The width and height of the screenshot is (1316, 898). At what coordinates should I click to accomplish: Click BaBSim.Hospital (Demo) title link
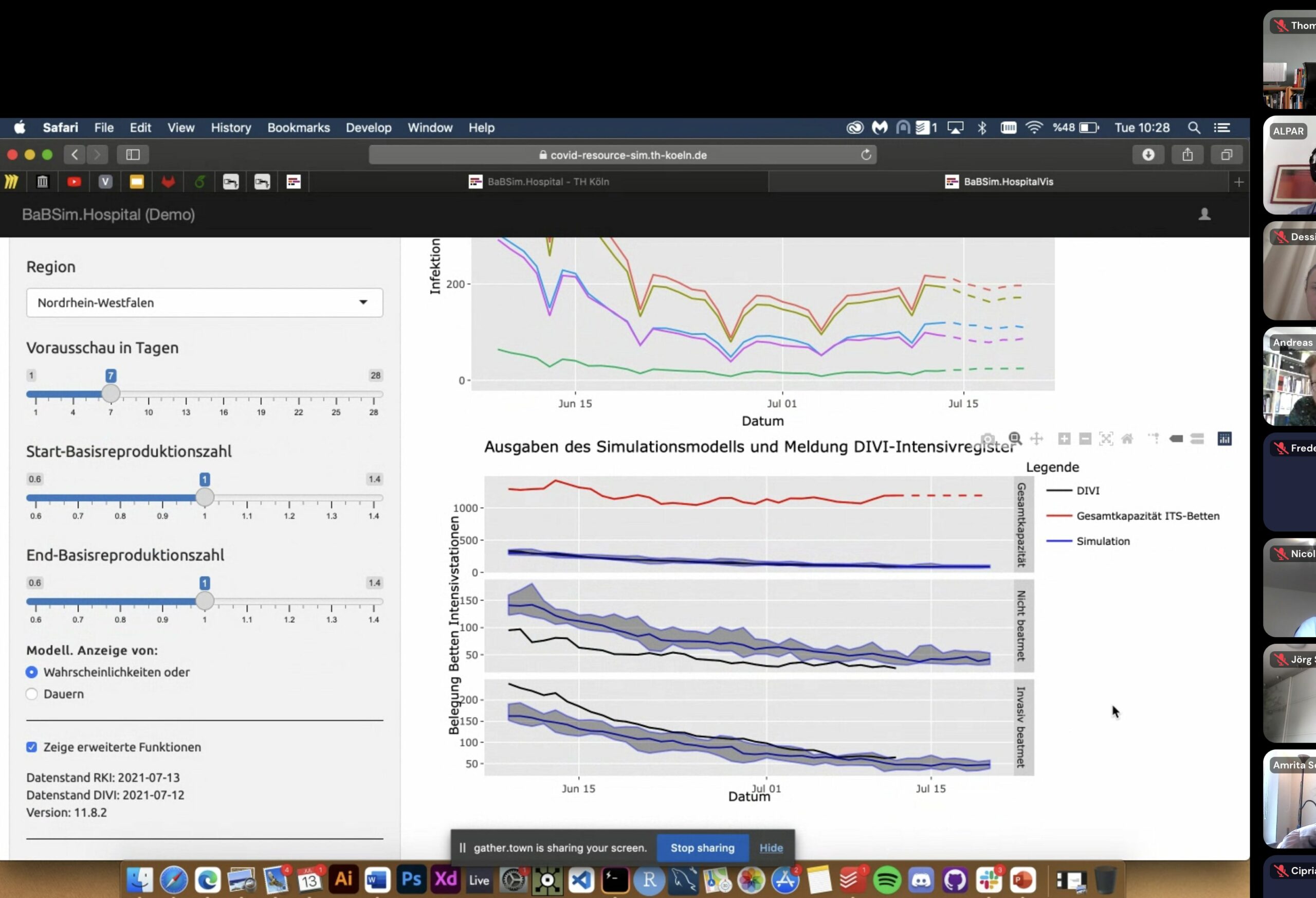tap(108, 214)
